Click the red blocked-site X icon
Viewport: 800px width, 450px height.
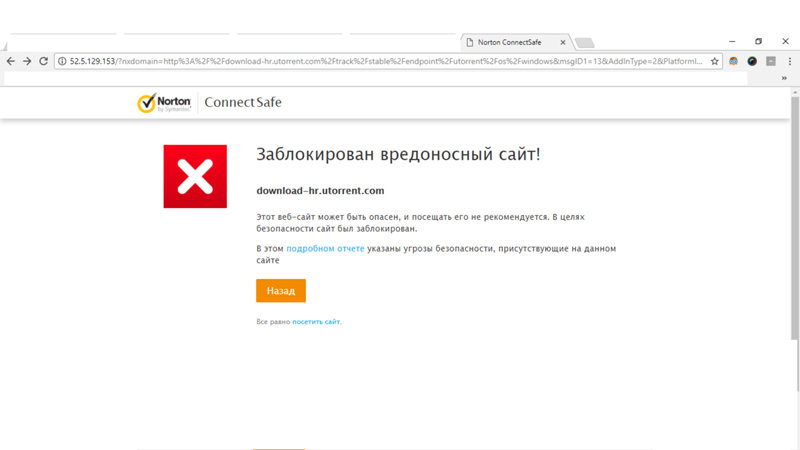195,176
